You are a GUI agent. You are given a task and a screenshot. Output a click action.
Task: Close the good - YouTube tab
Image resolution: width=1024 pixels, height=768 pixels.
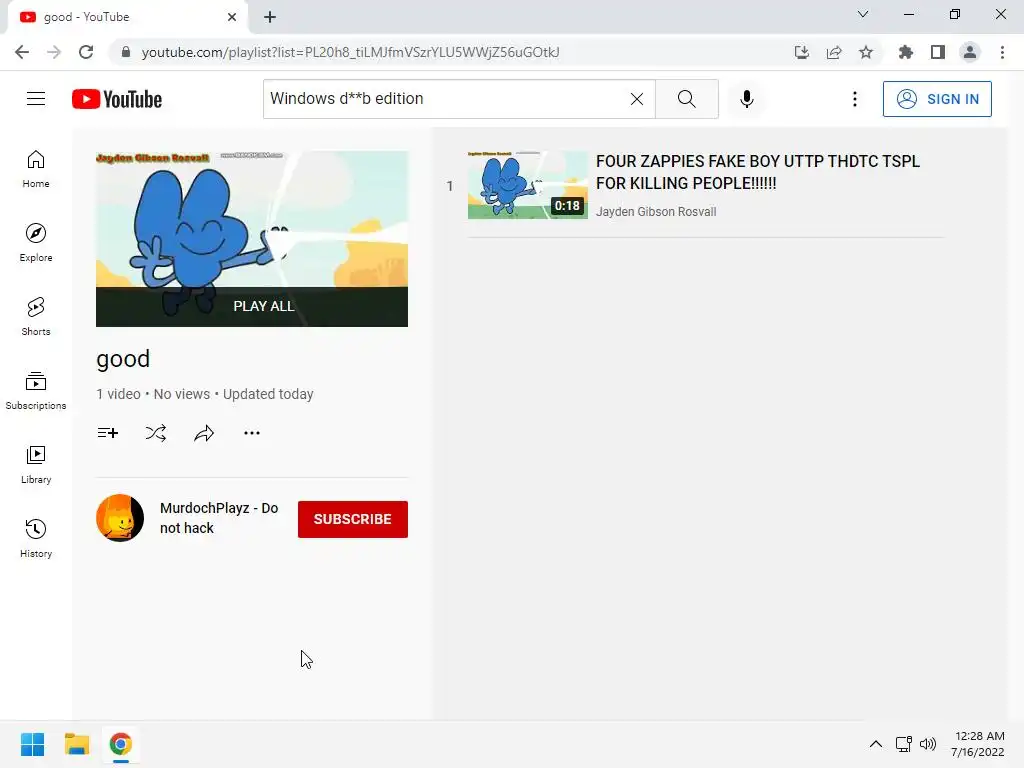click(232, 17)
